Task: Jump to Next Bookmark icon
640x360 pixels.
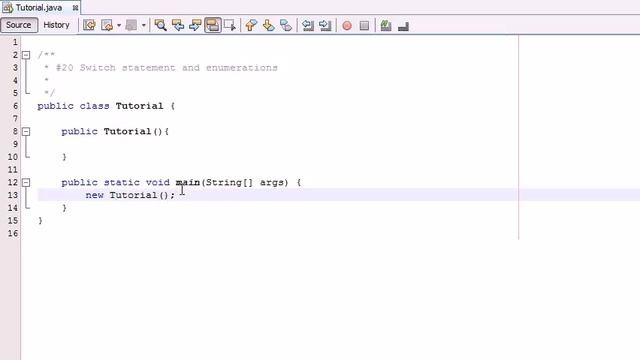Action: coord(268,25)
